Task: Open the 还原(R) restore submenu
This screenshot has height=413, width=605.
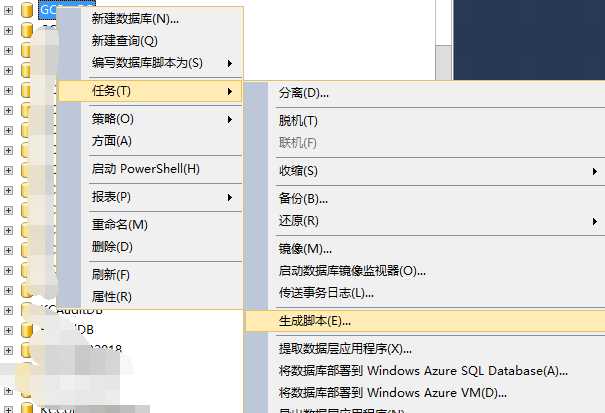Action: coord(425,221)
